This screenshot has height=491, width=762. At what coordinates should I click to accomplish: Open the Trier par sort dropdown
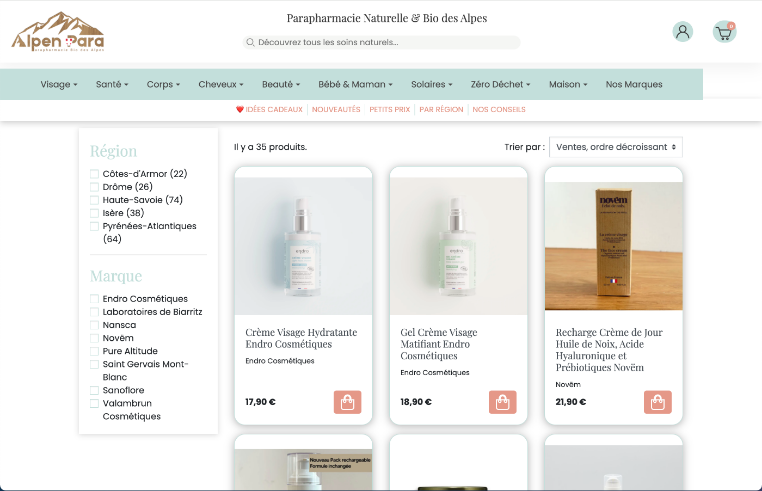point(616,147)
